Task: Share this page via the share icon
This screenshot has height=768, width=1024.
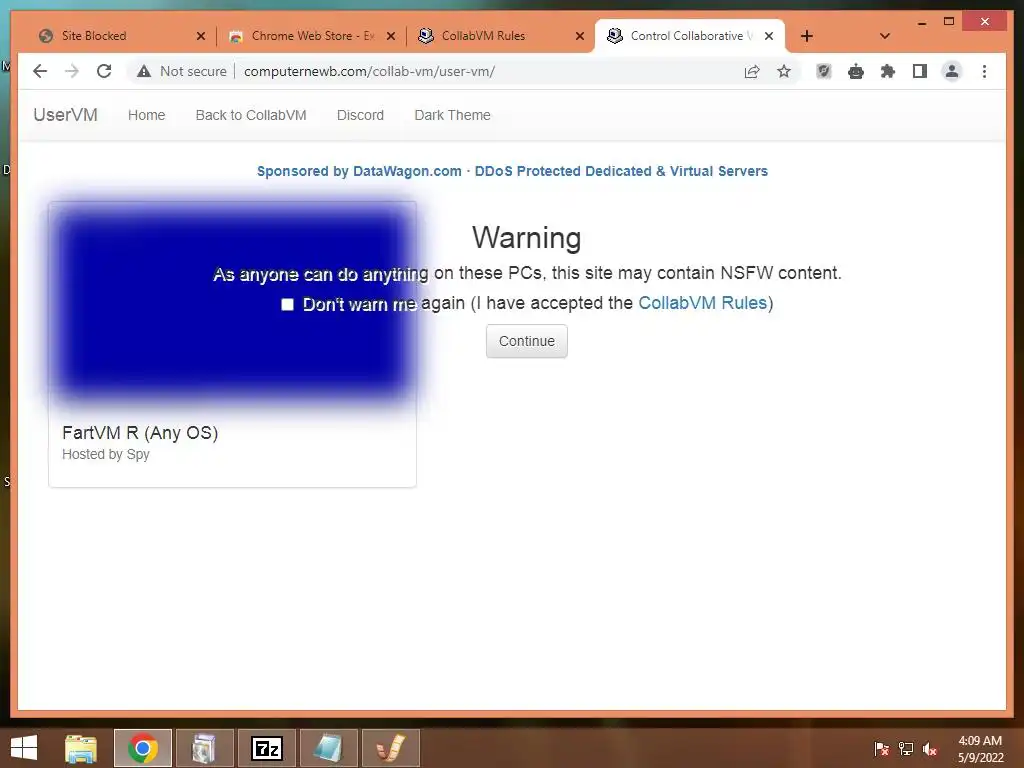Action: tap(752, 71)
